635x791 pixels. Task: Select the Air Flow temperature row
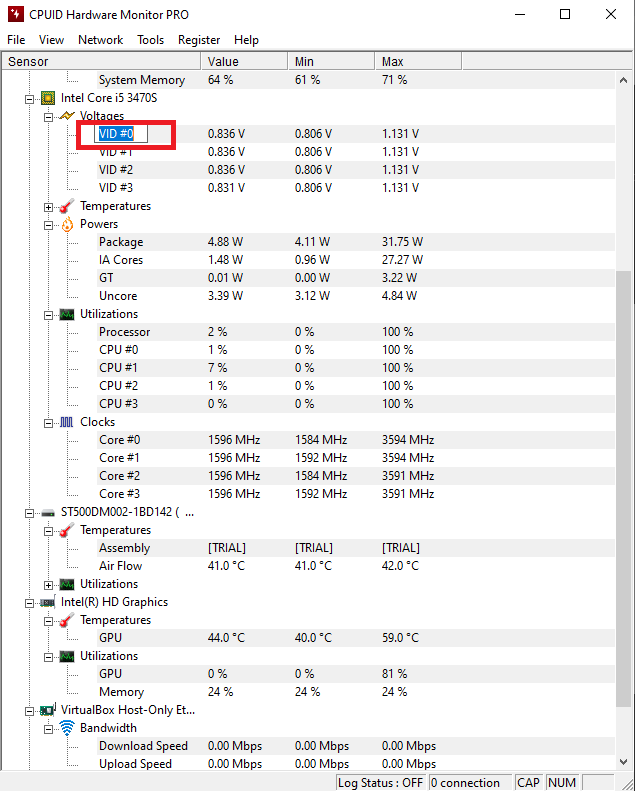pyautogui.click(x=356, y=566)
